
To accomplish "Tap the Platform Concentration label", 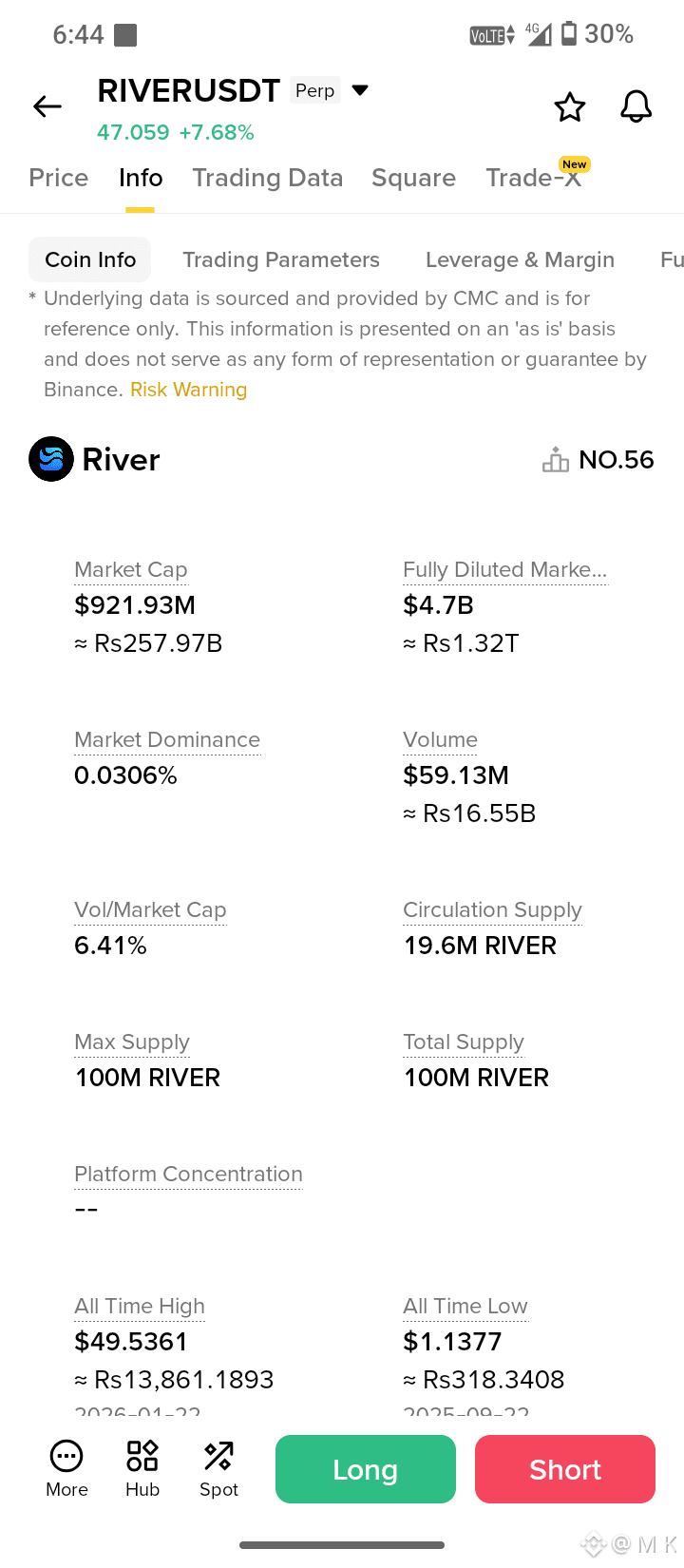I will [x=188, y=1174].
